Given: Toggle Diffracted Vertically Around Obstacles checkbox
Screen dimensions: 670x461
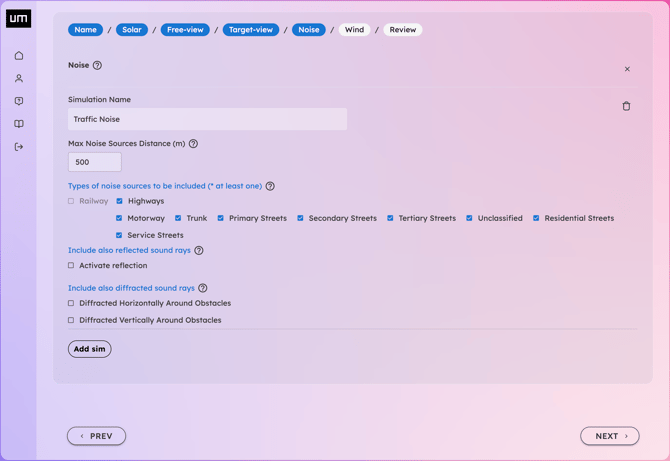Looking at the screenshot, I should tap(71, 321).
